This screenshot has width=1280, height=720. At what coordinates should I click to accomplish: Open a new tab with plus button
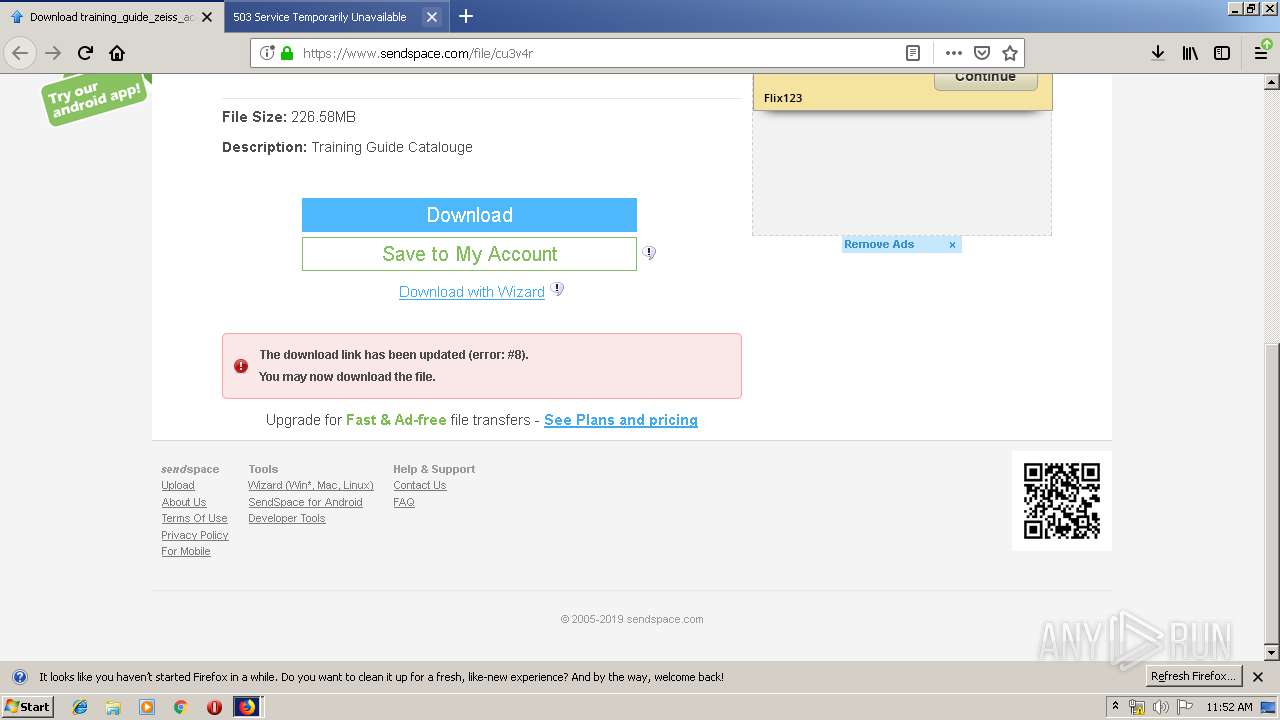pos(466,16)
